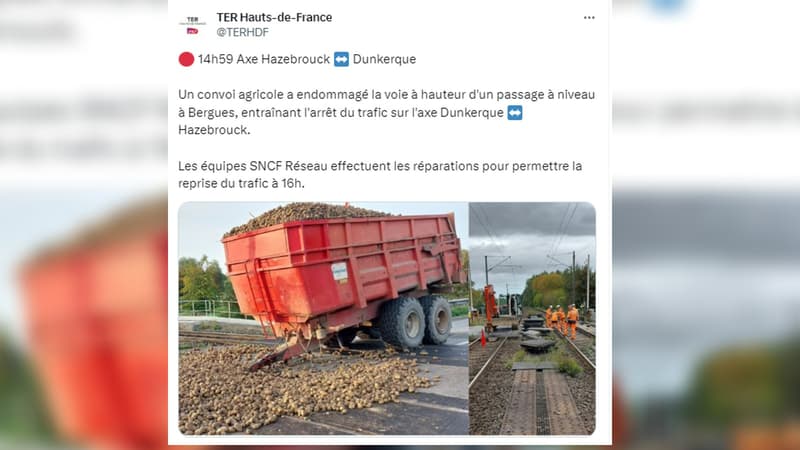Click the '14h59' time text
This screenshot has height=450, width=800.
pos(215,59)
